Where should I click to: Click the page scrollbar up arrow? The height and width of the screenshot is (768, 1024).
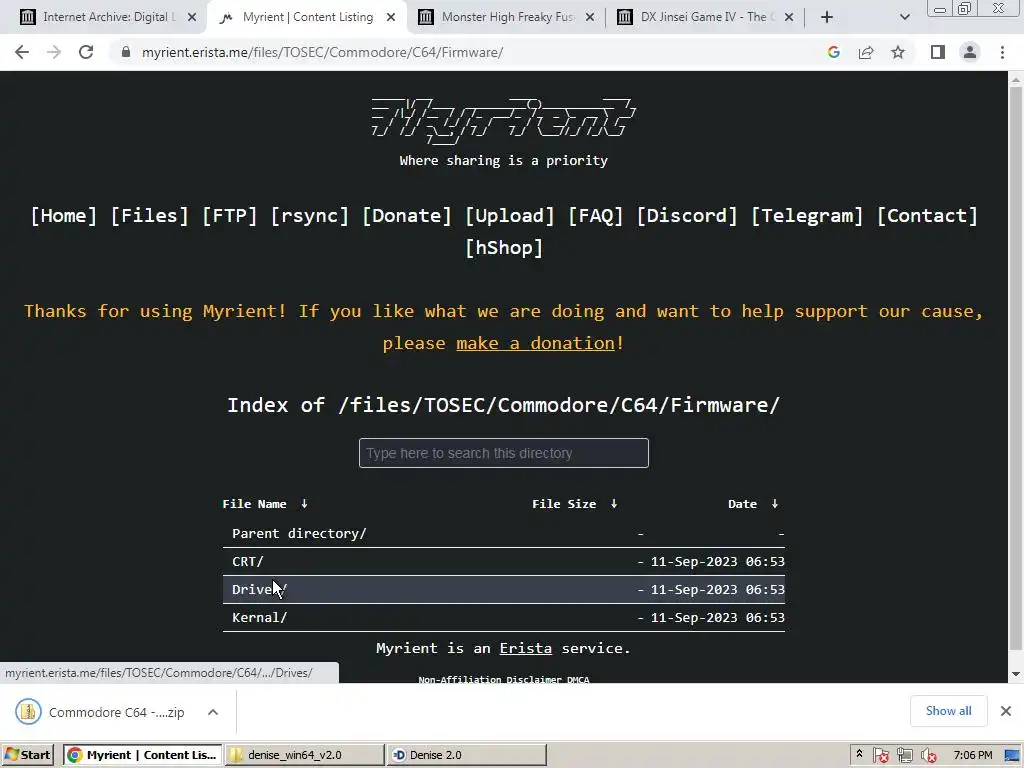1016,80
